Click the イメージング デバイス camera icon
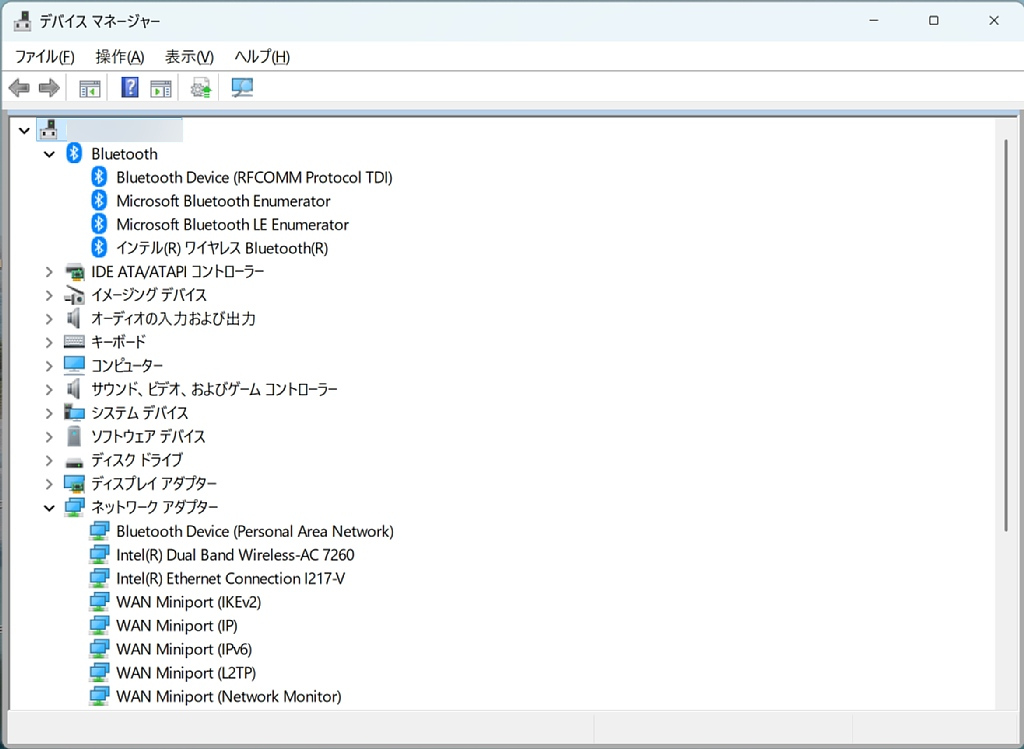Viewport: 1024px width, 749px height. [x=74, y=295]
